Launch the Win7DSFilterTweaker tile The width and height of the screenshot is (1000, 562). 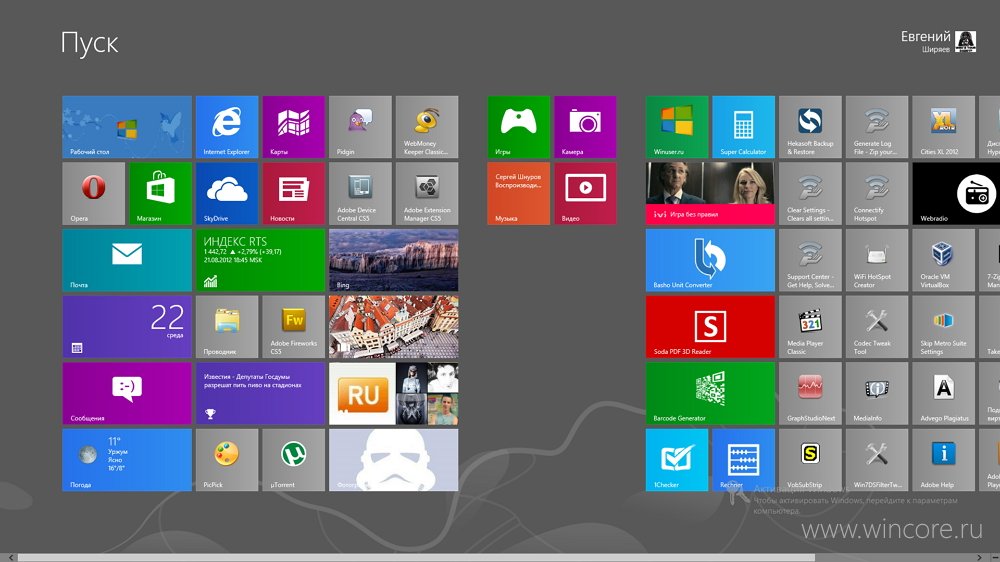(877, 460)
